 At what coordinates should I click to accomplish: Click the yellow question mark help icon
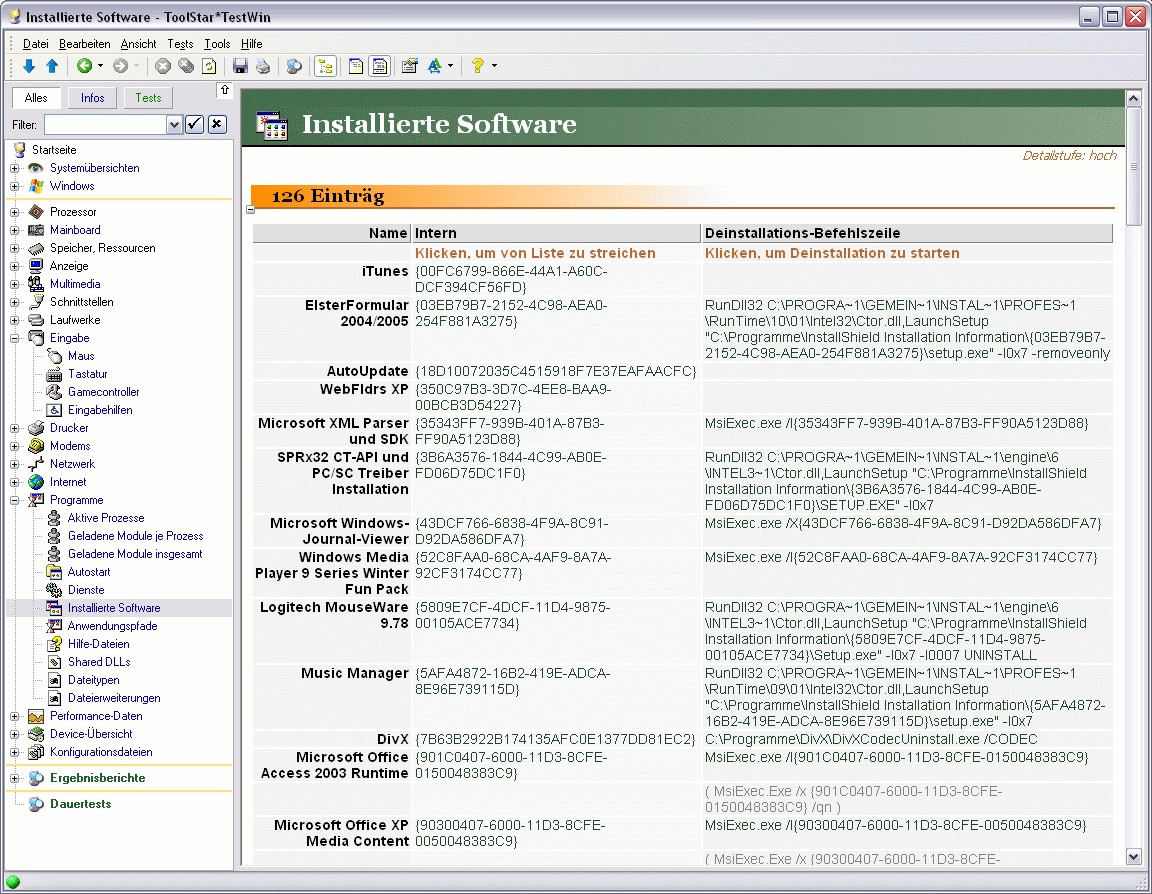[x=478, y=67]
